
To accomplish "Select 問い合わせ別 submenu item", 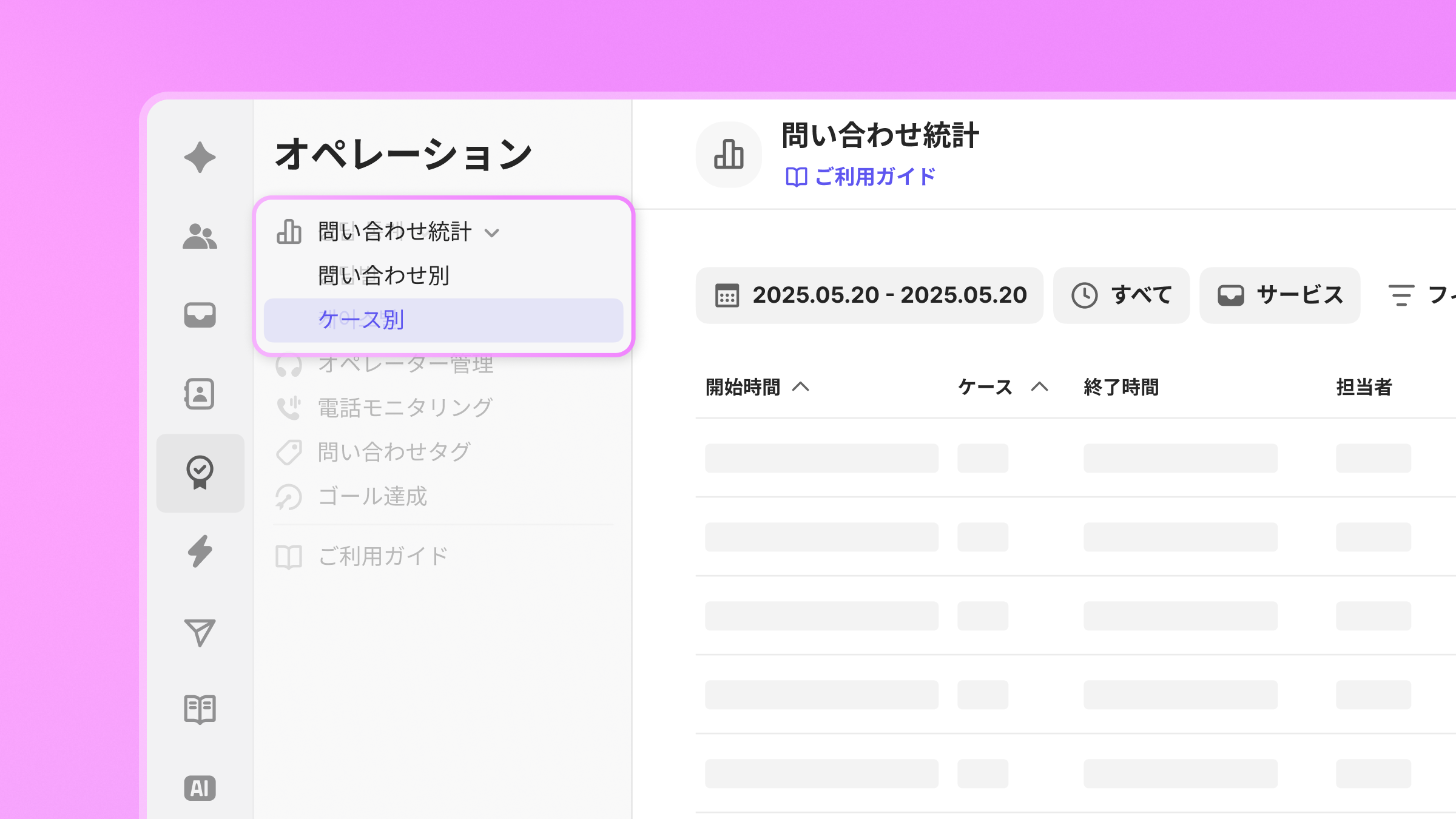I will coord(383,276).
